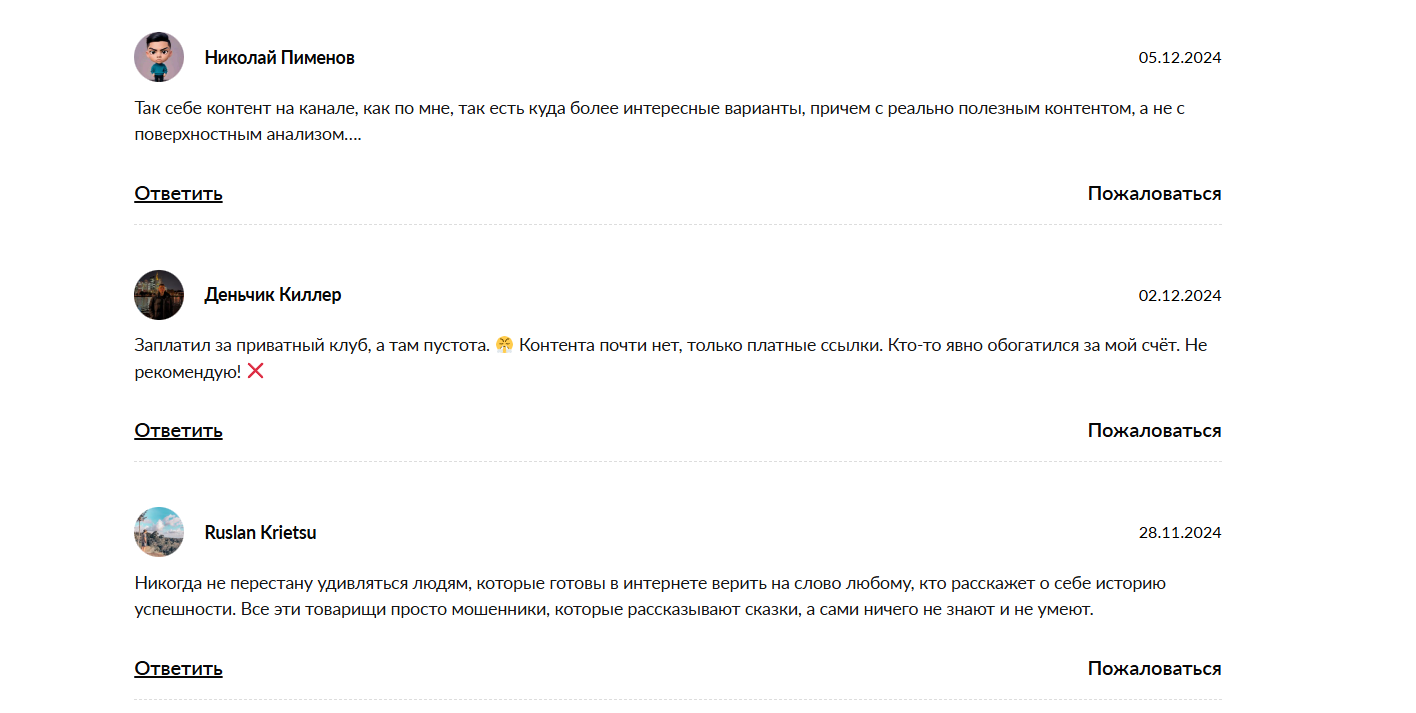This screenshot has height=713, width=1416.
Task: Reply to Николай Пименов's comment via Ответить
Action: (178, 193)
